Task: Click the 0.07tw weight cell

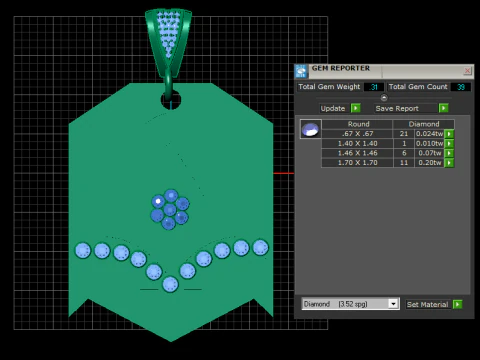Action: pyautogui.click(x=430, y=153)
